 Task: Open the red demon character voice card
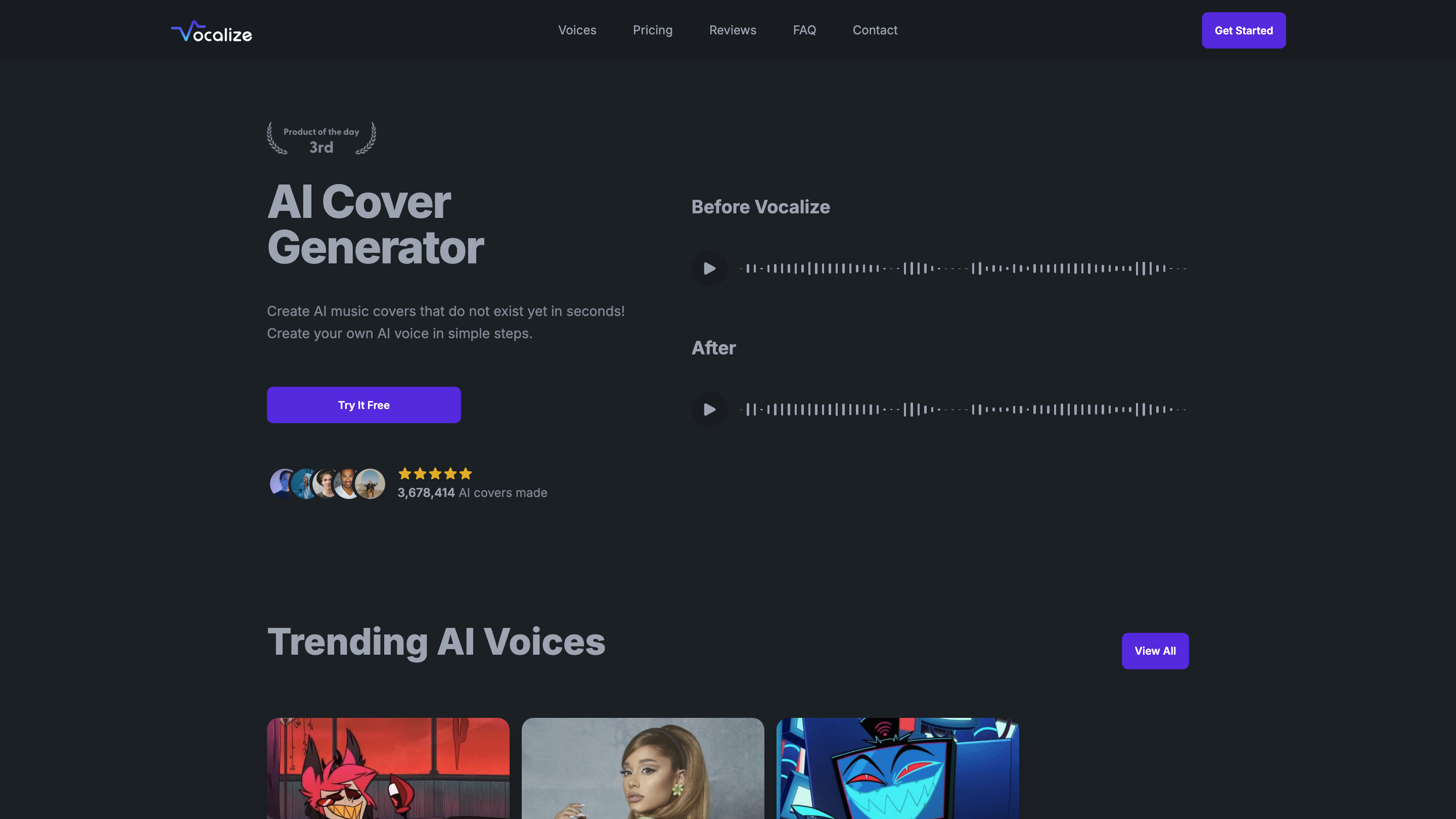point(388,768)
